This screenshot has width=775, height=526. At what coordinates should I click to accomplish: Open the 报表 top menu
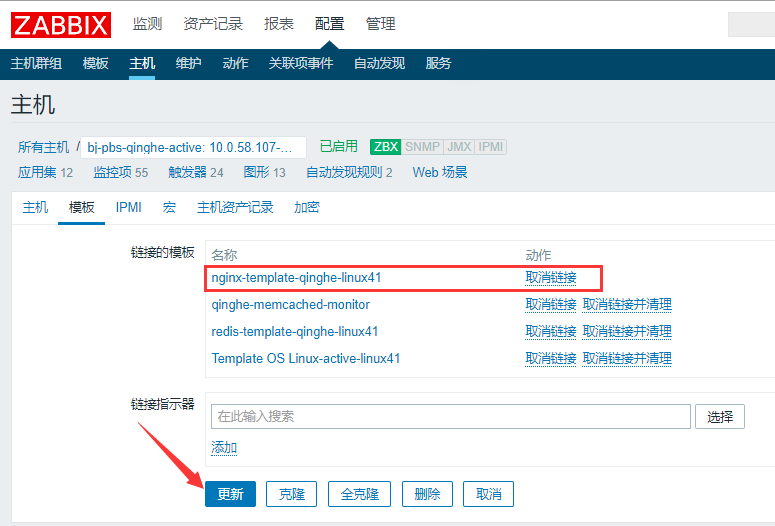point(279,24)
